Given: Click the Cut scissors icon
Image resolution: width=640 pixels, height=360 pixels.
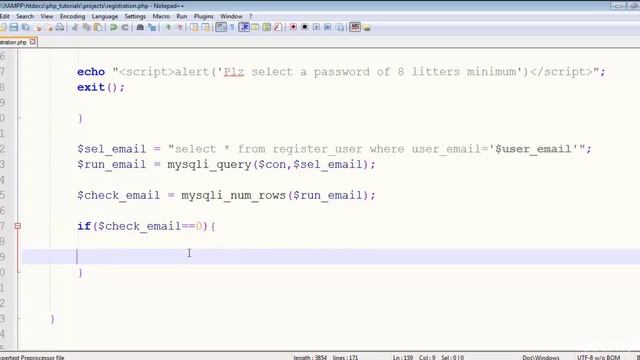Looking at the screenshot, I should coord(75,27).
